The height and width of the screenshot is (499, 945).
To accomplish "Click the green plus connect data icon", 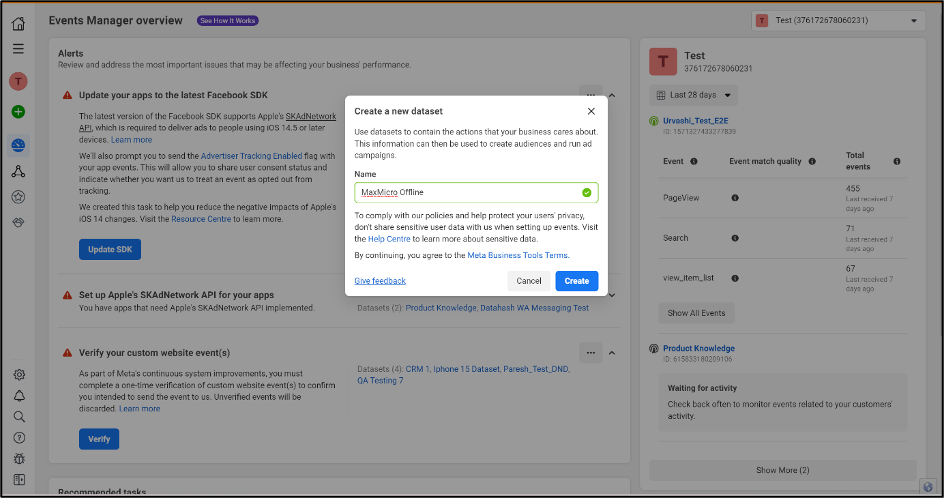I will [18, 111].
